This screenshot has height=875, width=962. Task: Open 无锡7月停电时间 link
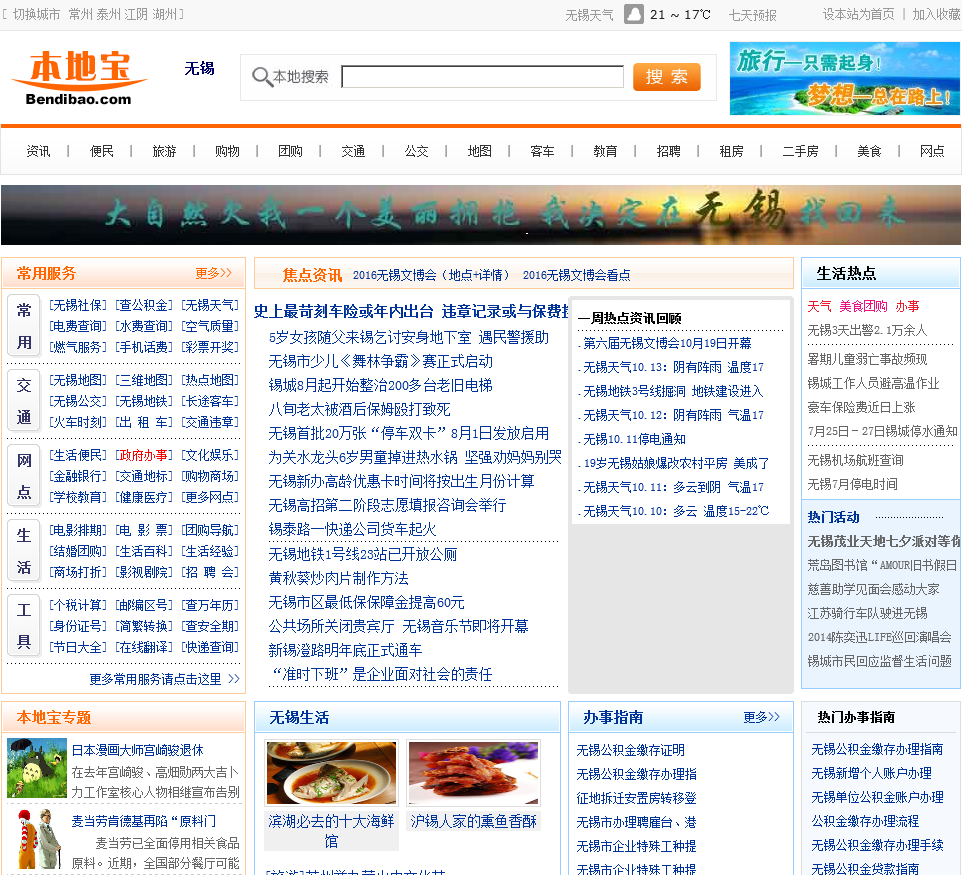[852, 484]
